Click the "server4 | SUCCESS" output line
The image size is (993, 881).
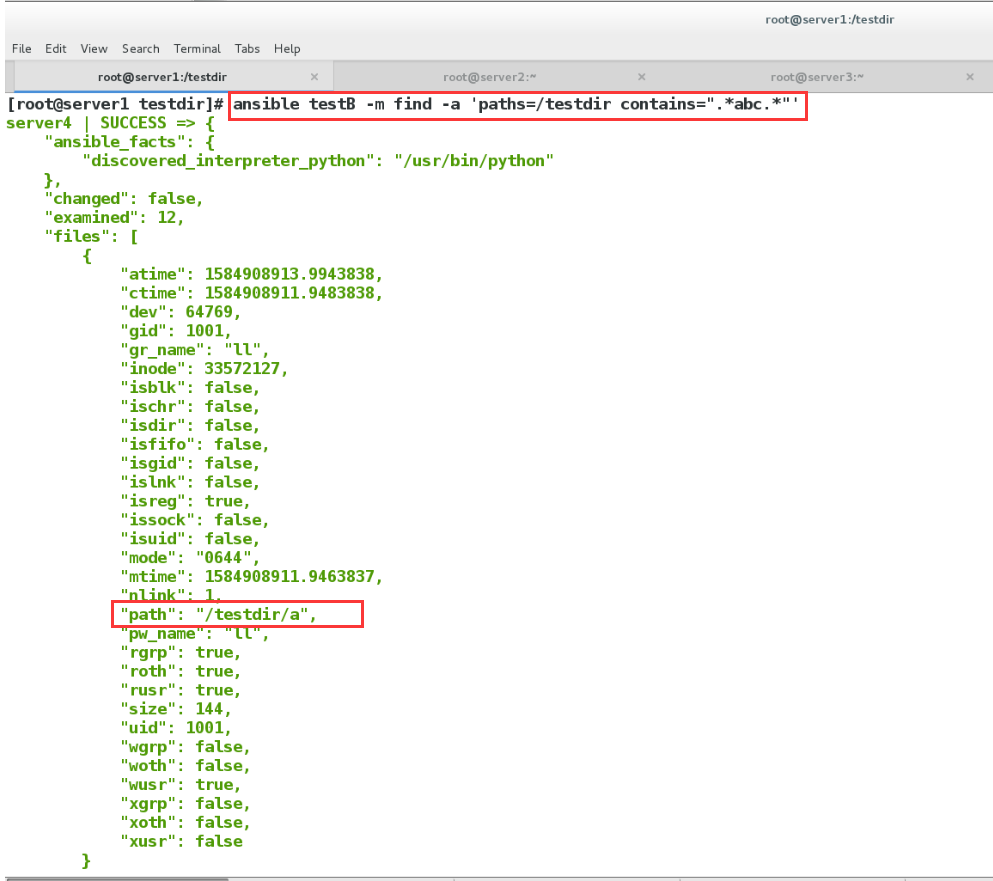pos(110,123)
